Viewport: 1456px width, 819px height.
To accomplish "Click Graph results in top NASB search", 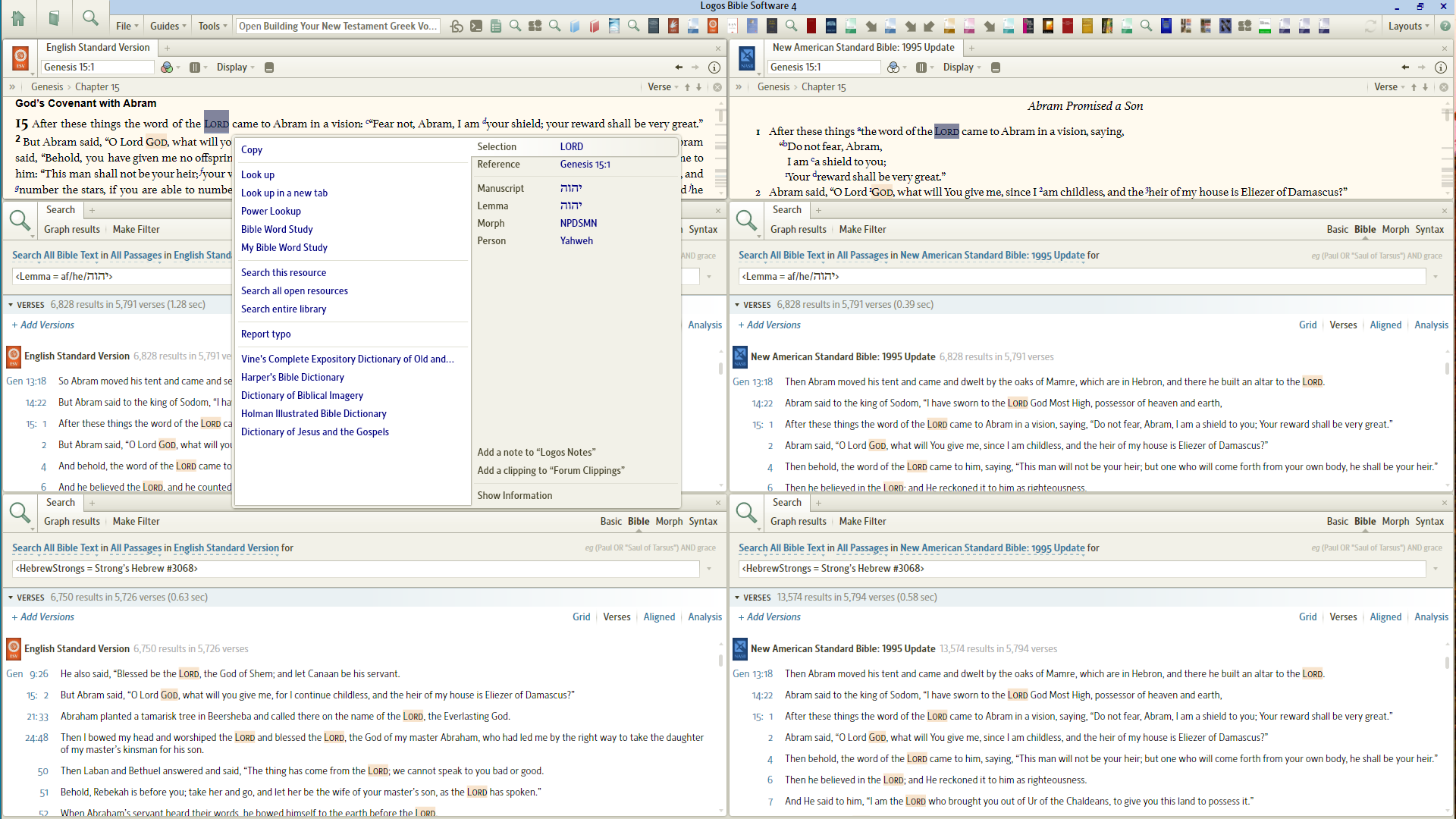I will coord(799,230).
